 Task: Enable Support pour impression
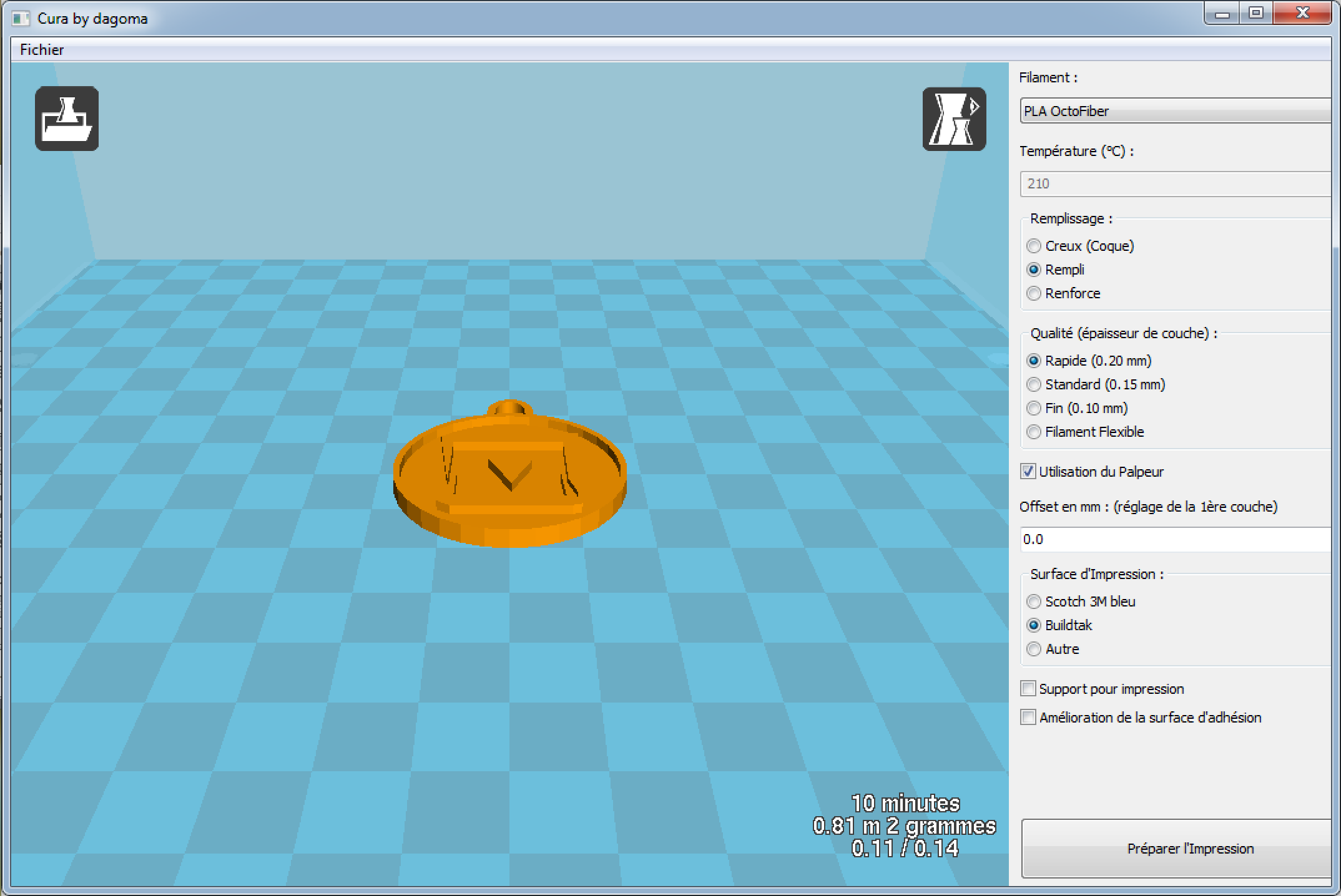point(1028,689)
